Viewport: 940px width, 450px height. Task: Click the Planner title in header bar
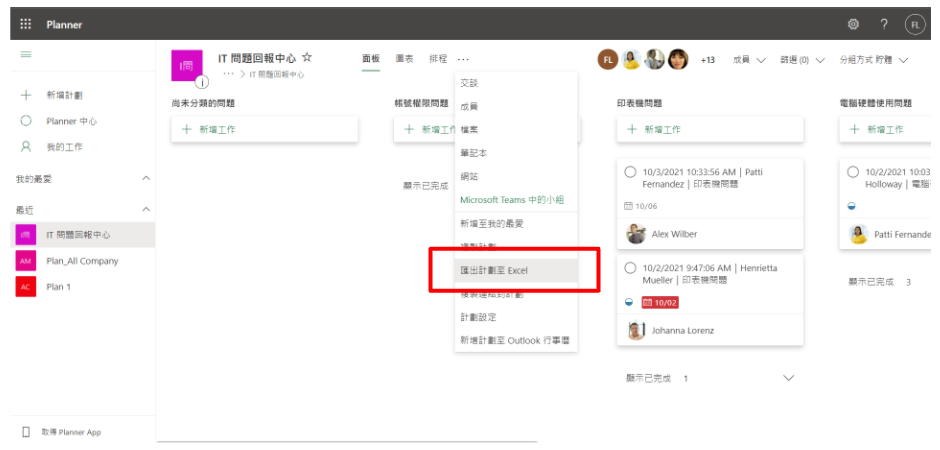tap(64, 25)
